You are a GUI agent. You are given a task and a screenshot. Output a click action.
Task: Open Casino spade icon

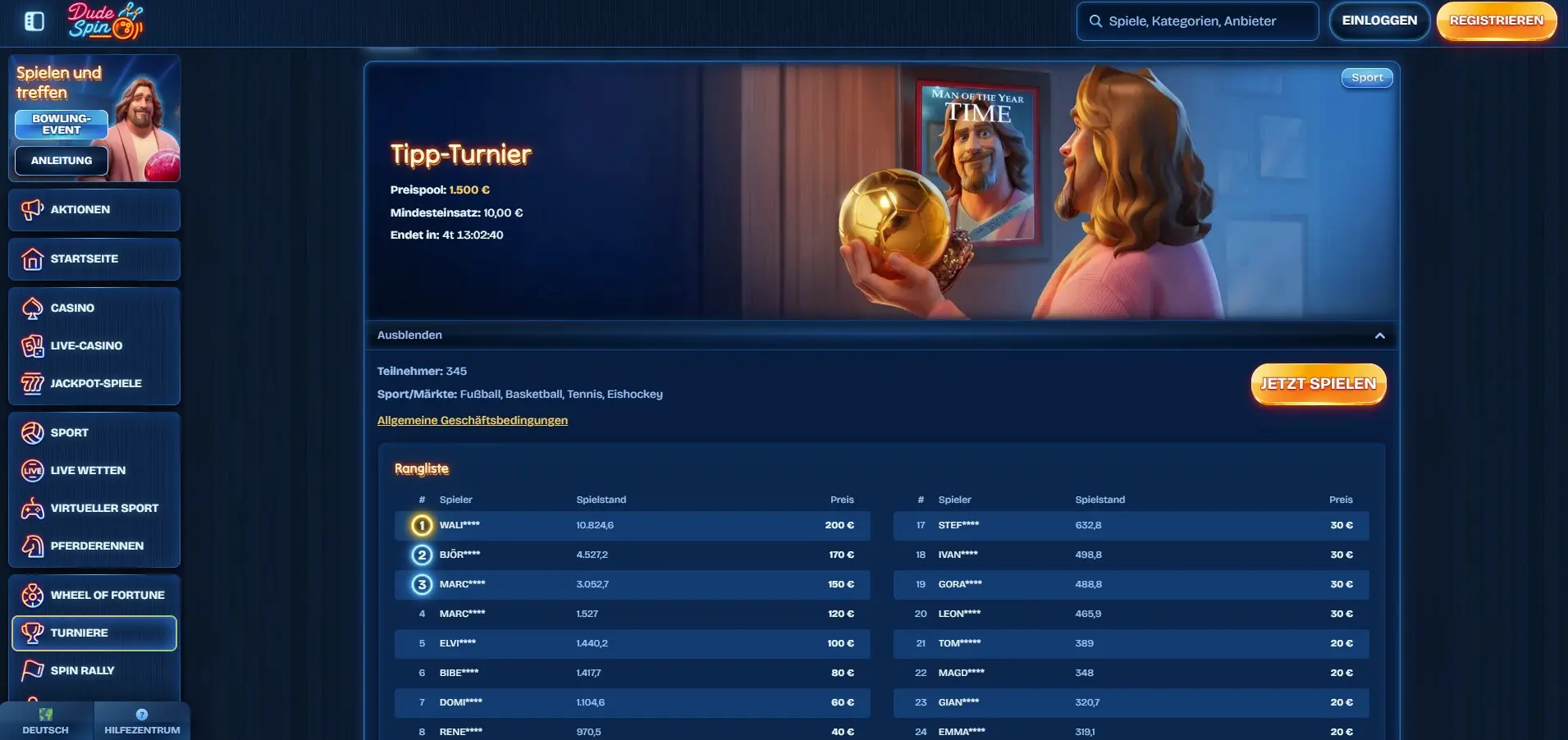coord(32,308)
